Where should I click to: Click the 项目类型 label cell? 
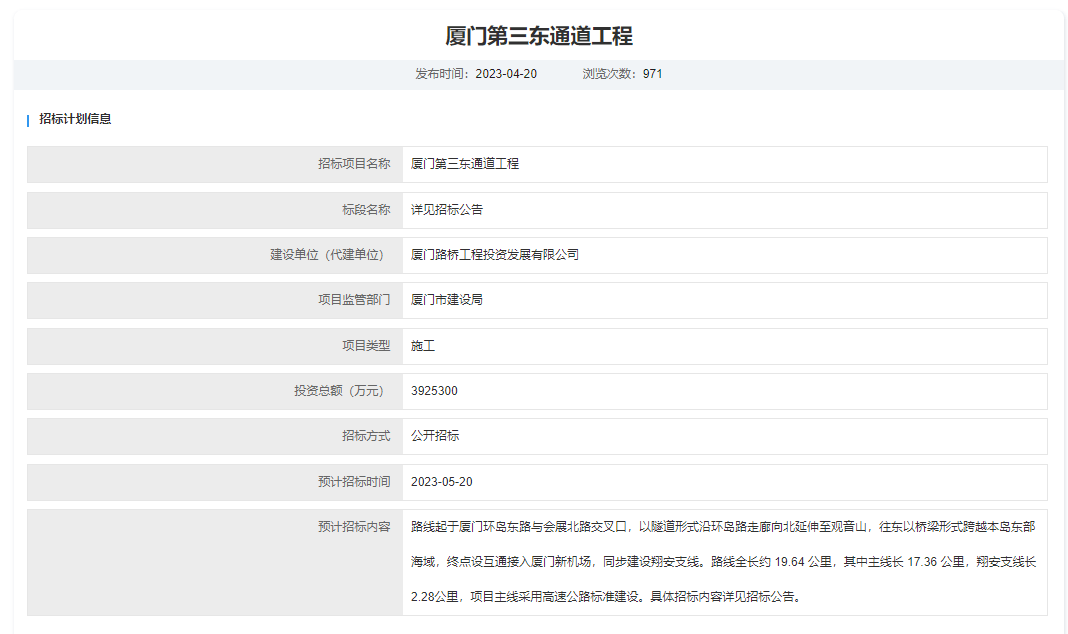[215, 346]
